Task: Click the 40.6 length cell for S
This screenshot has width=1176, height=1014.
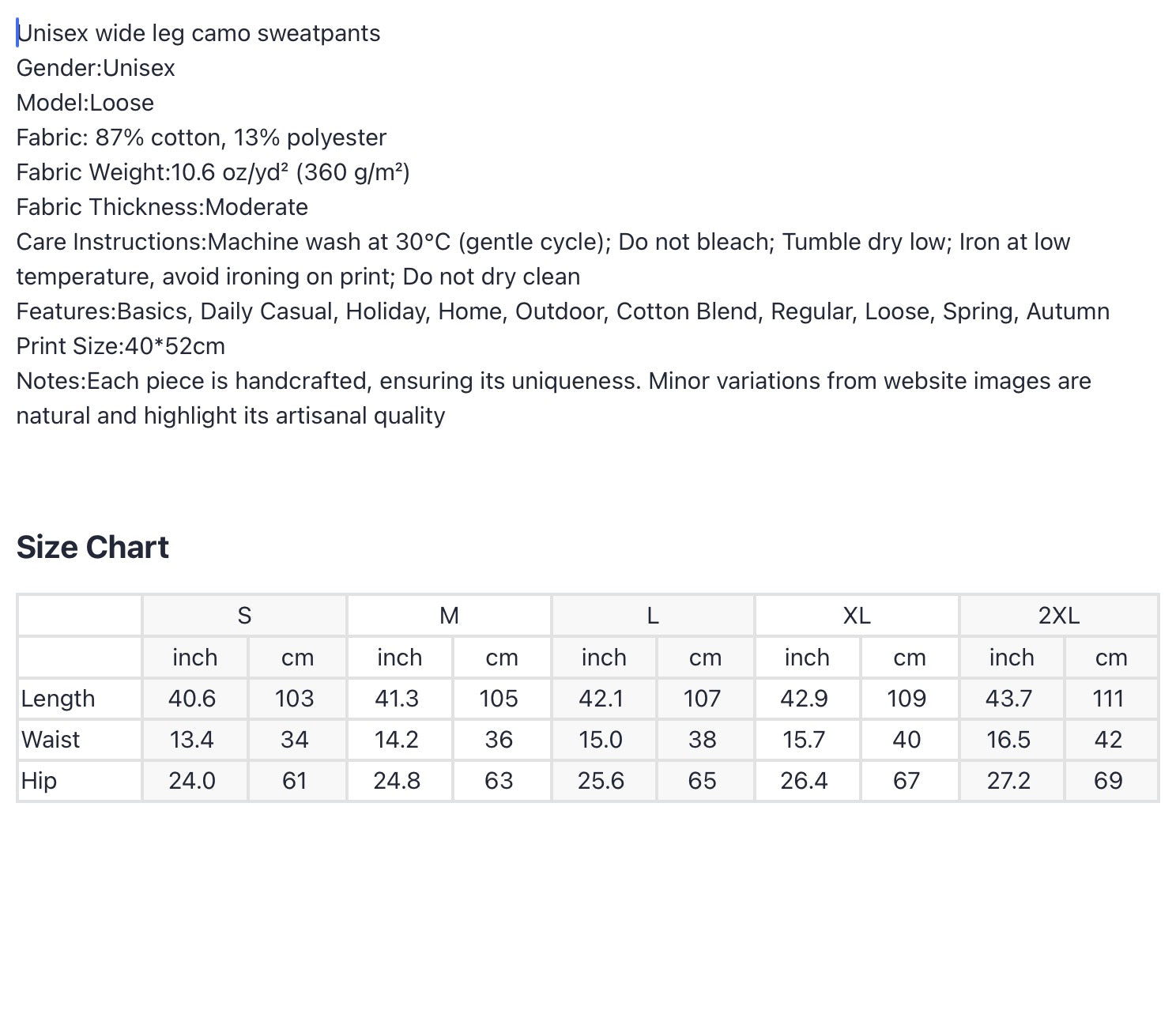Action: (192, 699)
